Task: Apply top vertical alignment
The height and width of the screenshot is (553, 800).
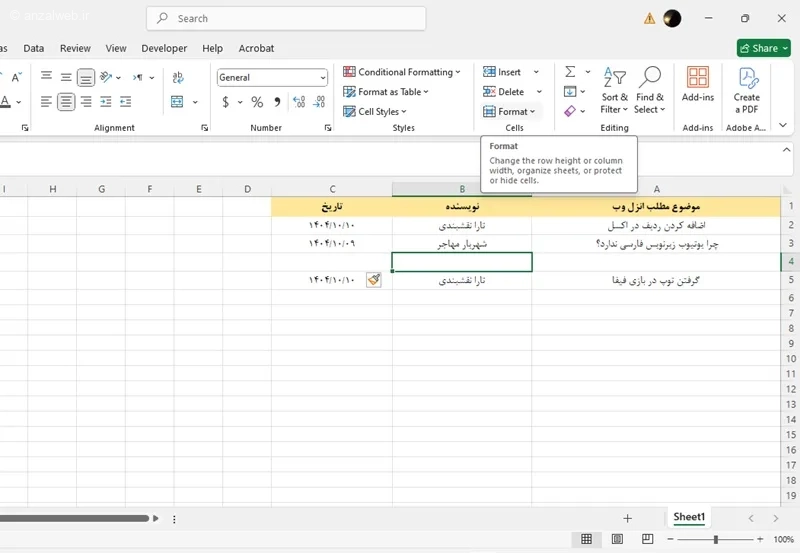Action: click(x=46, y=77)
